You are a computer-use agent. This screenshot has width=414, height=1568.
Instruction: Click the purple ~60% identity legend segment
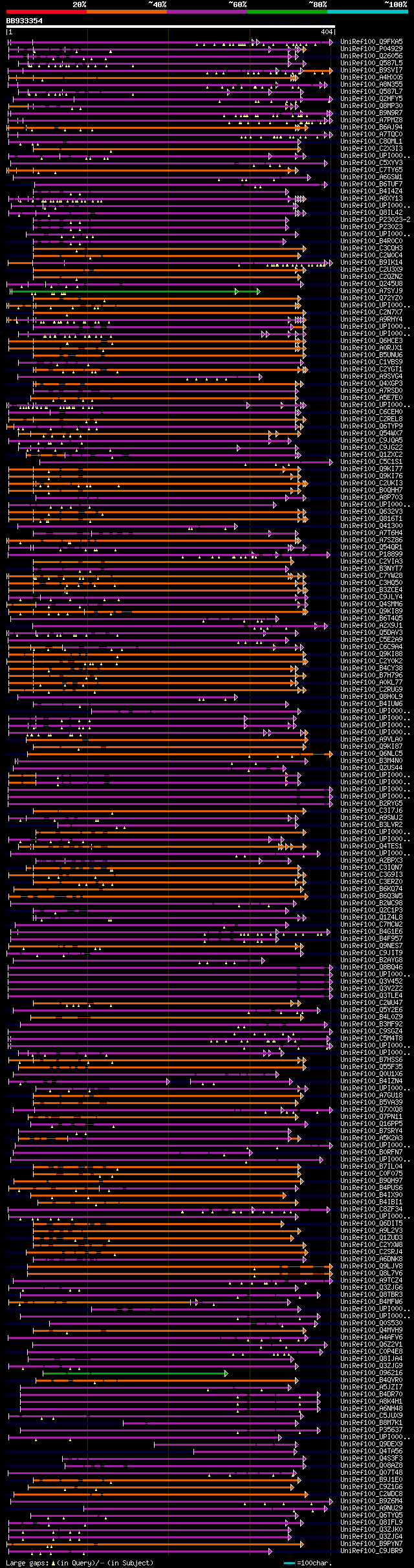[x=207, y=12]
